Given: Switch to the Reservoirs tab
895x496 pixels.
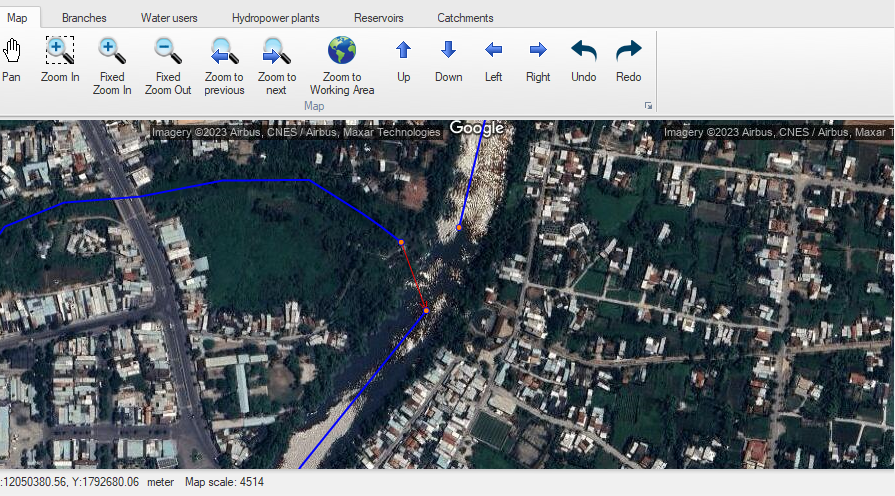Looking at the screenshot, I should coord(379,18).
